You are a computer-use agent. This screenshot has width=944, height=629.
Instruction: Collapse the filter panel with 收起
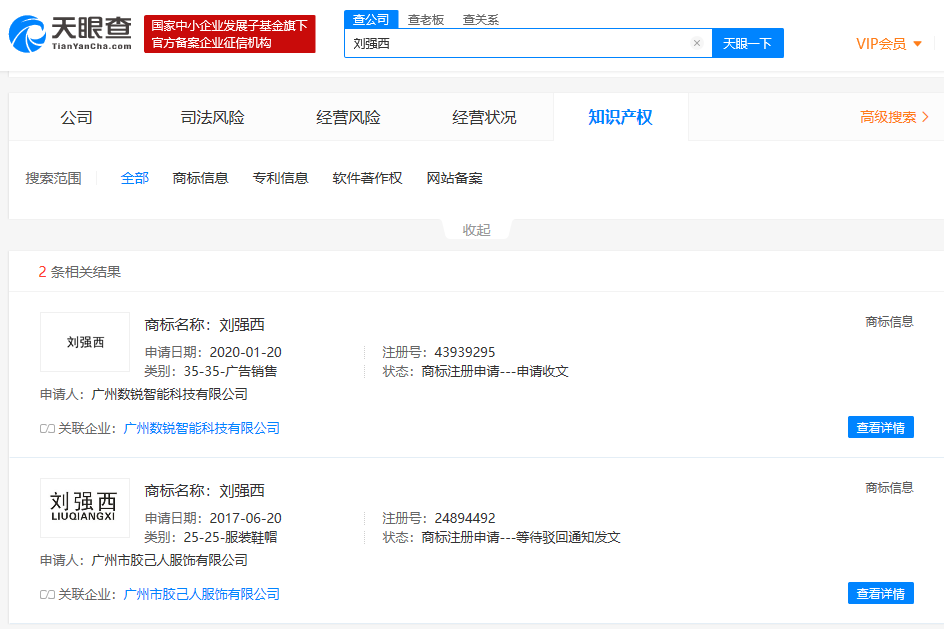(x=476, y=230)
